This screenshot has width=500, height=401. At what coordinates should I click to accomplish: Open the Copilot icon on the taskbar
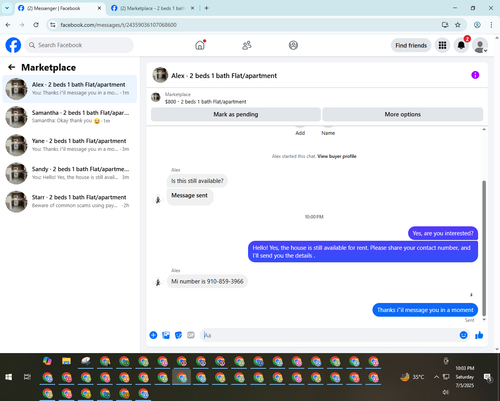pyautogui.click(x=47, y=361)
